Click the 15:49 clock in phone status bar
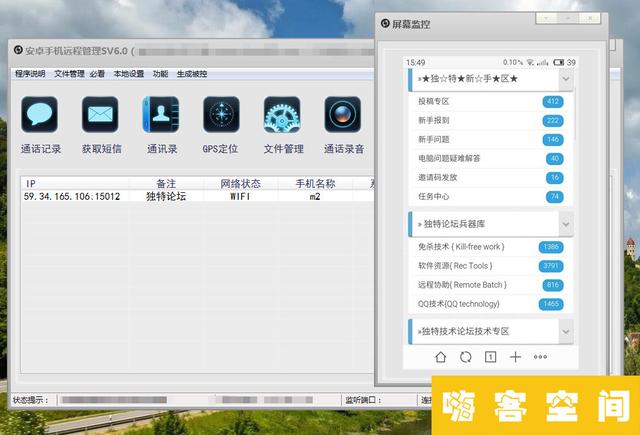640x435 pixels. pyautogui.click(x=416, y=62)
